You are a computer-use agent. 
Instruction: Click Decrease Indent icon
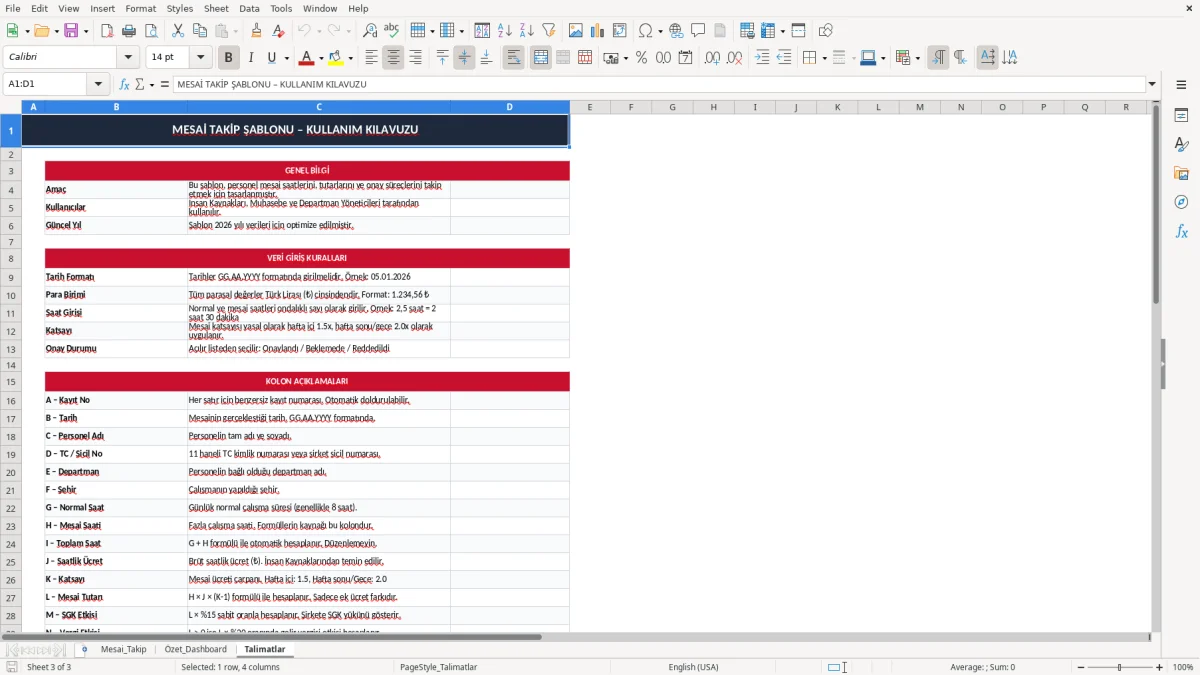click(x=784, y=58)
